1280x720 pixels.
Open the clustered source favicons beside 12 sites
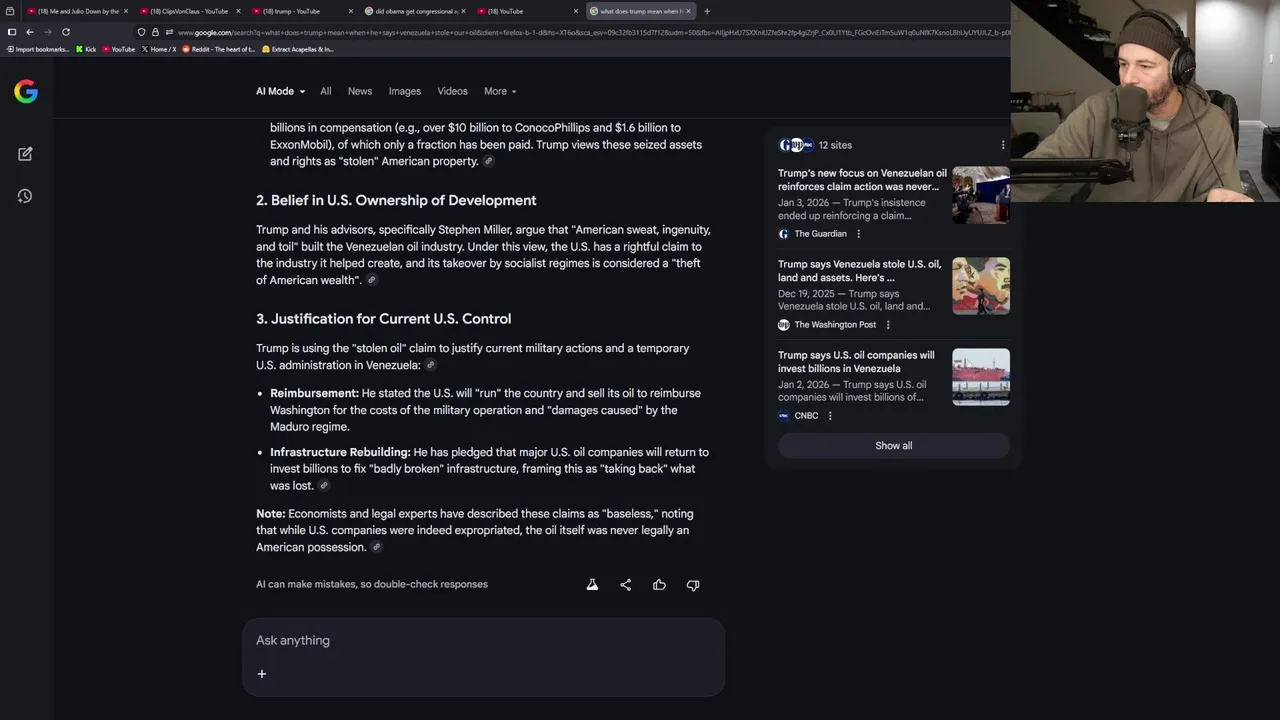796,145
